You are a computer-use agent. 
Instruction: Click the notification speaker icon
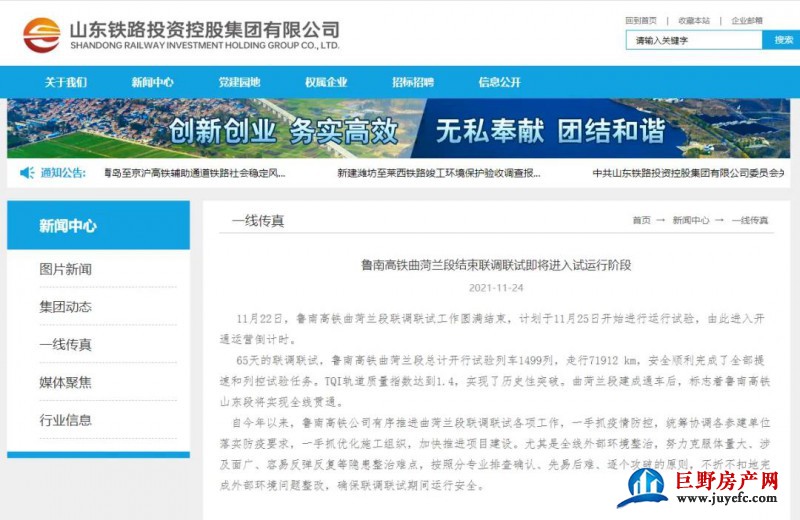pos(27,173)
